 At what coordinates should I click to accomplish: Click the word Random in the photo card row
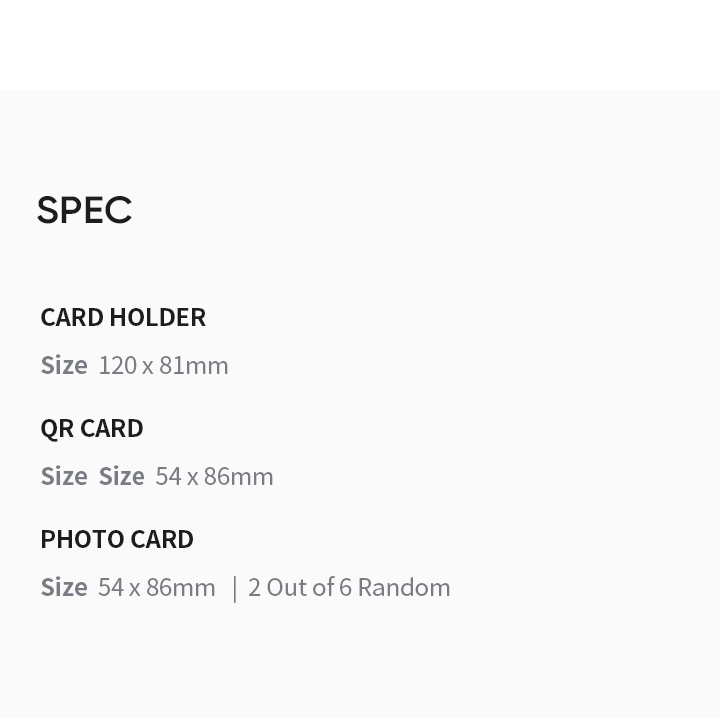[x=404, y=587]
